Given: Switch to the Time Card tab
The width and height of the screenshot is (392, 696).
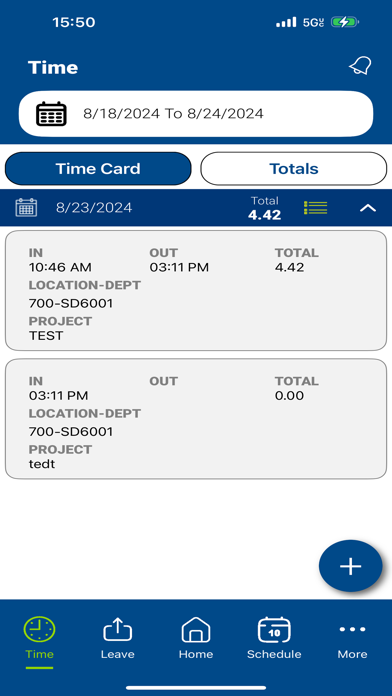Looking at the screenshot, I should (x=98, y=169).
